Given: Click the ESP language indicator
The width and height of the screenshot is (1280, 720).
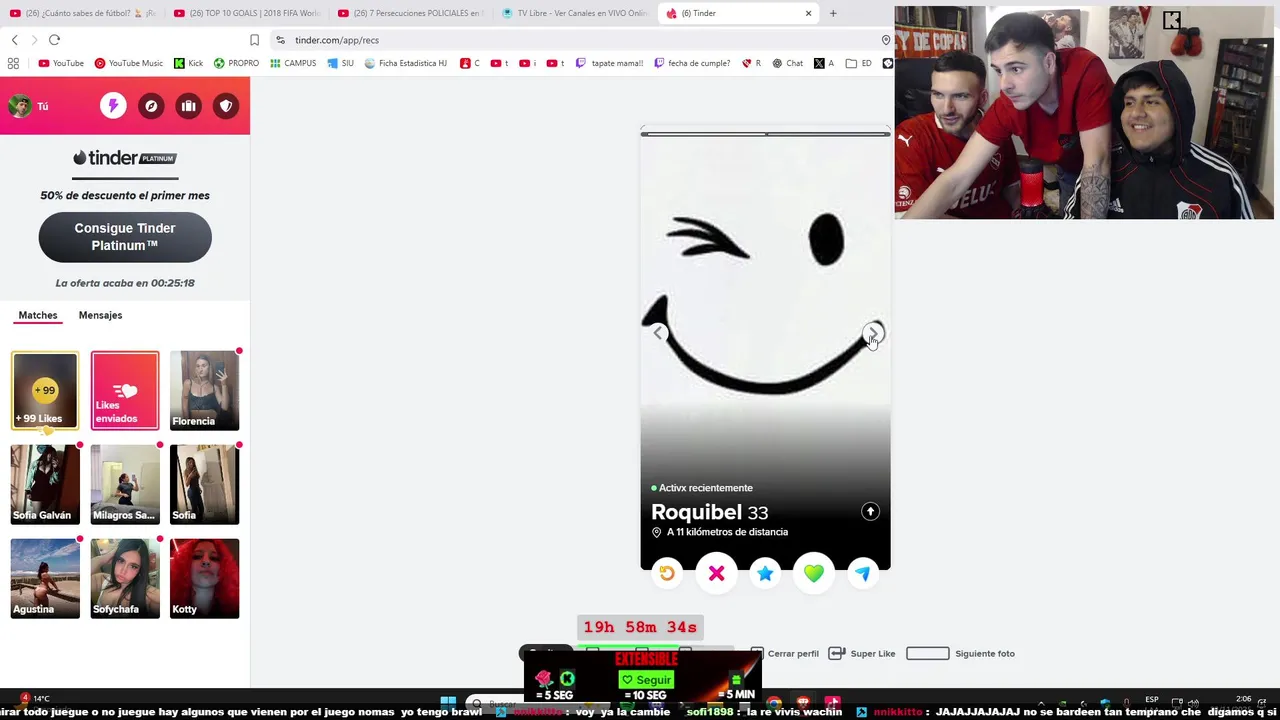Looking at the screenshot, I should pyautogui.click(x=1152, y=700).
